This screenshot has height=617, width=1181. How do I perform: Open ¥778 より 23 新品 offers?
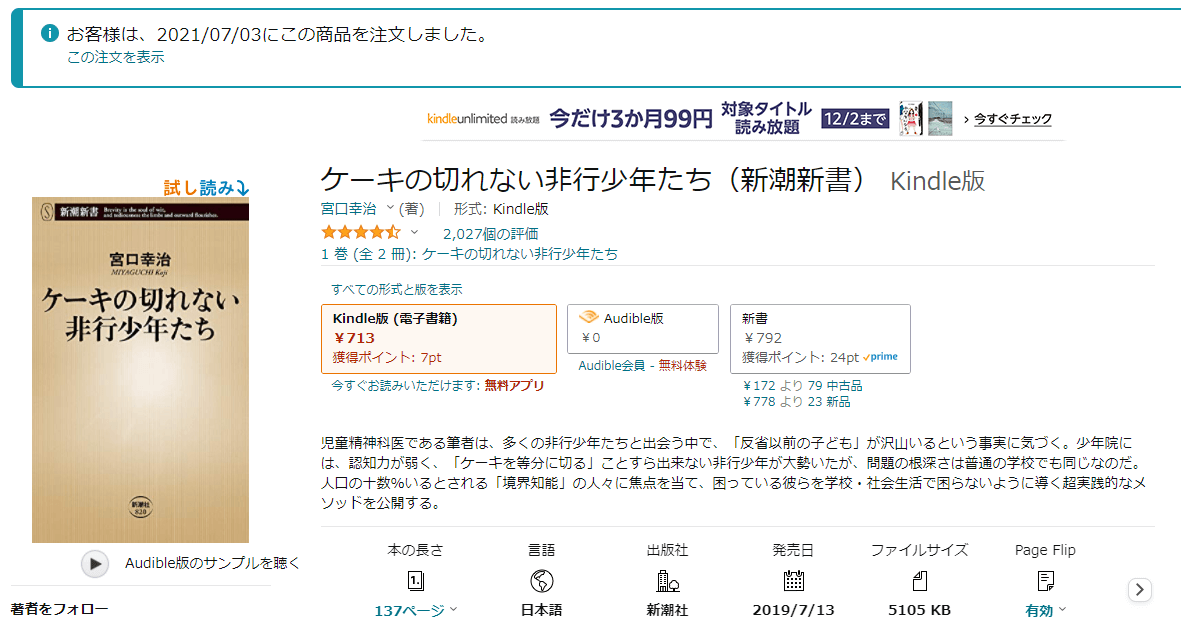coord(797,402)
